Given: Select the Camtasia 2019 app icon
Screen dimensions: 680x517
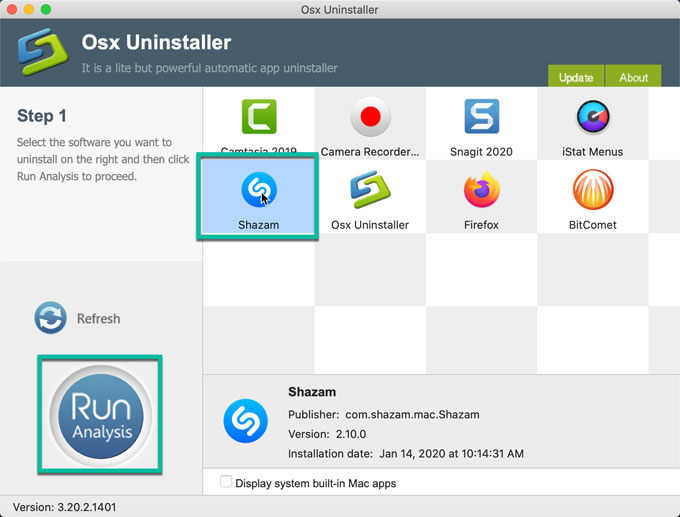Looking at the screenshot, I should tap(259, 118).
